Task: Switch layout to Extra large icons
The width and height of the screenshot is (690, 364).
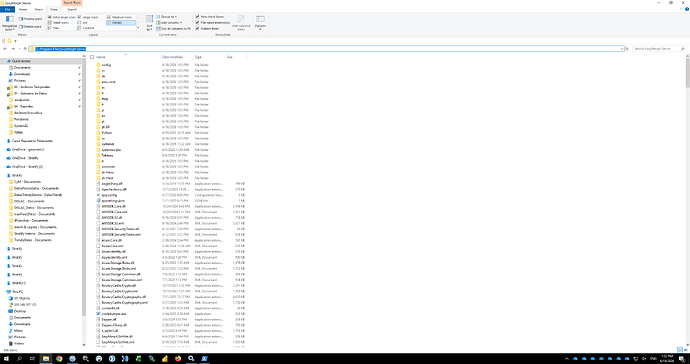Action: pyautogui.click(x=61, y=17)
